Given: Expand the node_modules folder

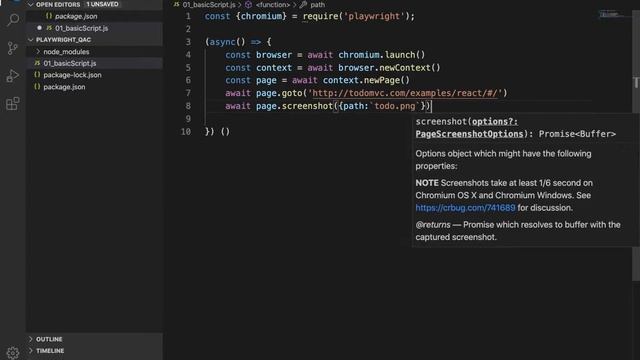Looking at the screenshot, I should pyautogui.click(x=38, y=51).
